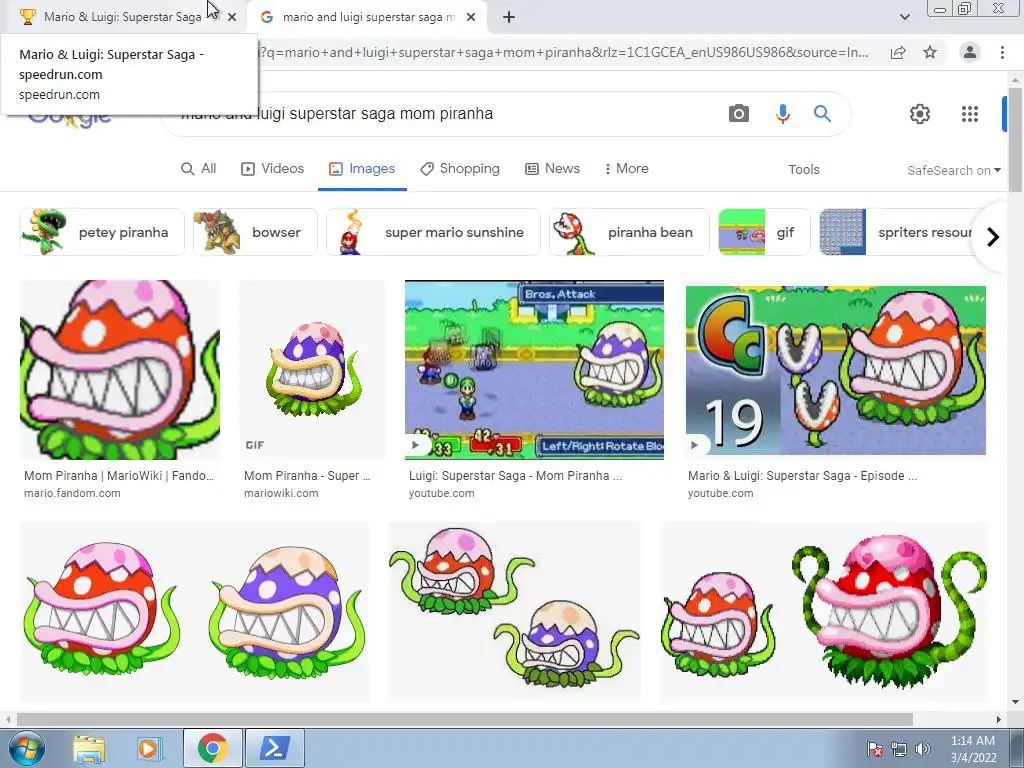This screenshot has height=768, width=1024.
Task: Open the taskbar clock showing 1:14 AM
Action: pyautogui.click(x=973, y=749)
